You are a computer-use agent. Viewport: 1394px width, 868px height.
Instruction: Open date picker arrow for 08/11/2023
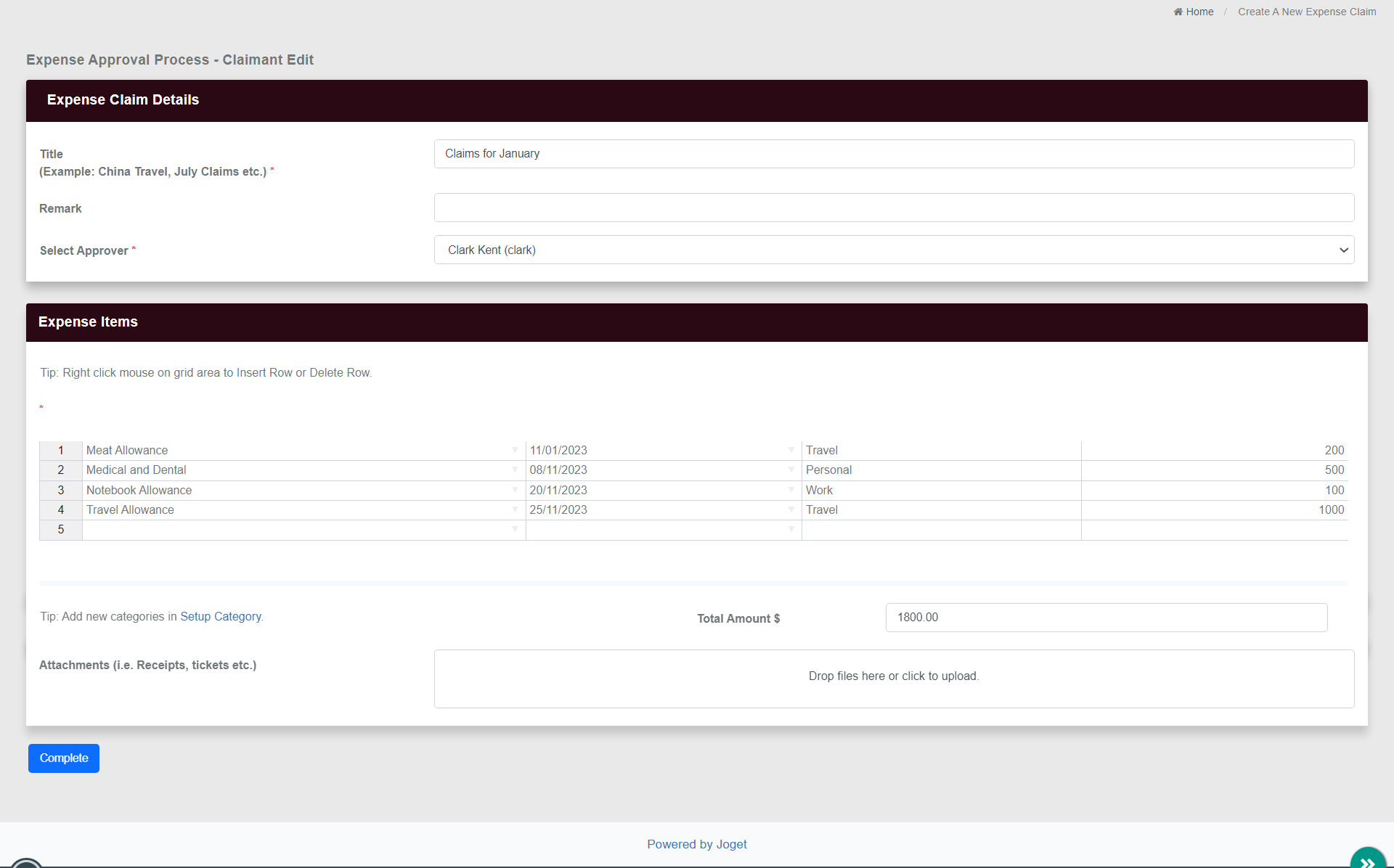point(791,470)
